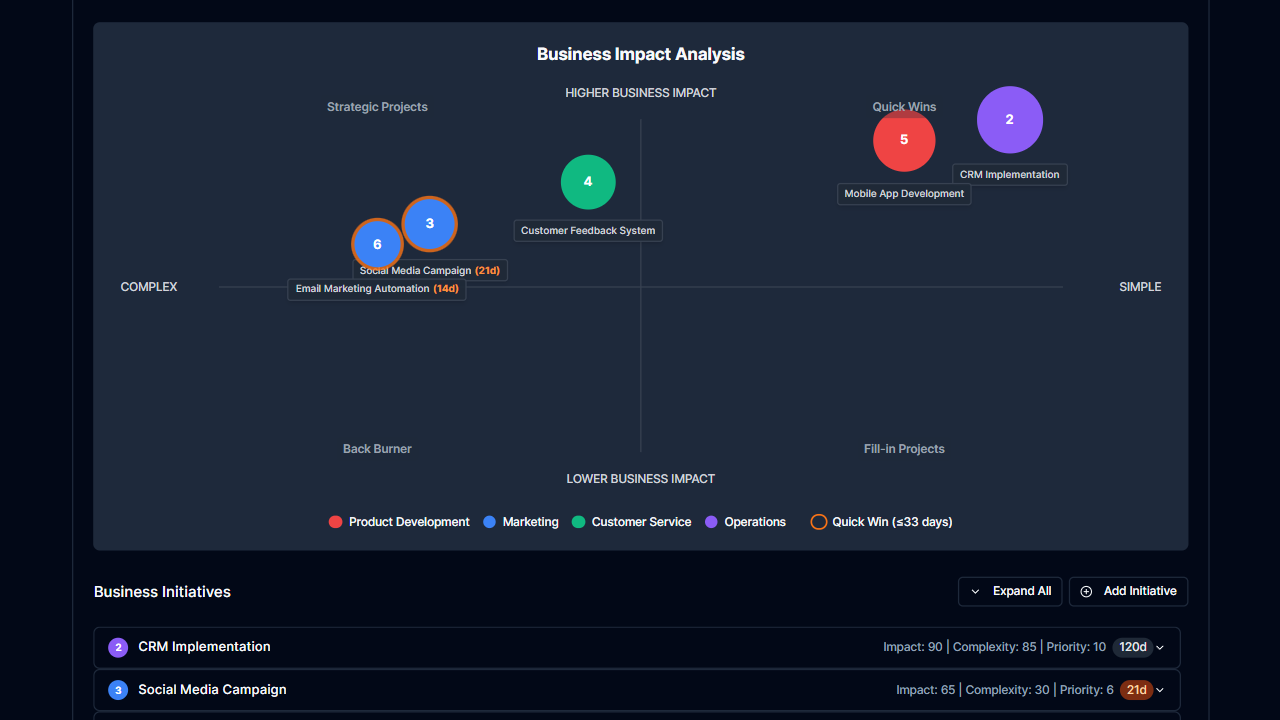Select the red bubble numbered 5 on the chart
1280x720 pixels.
[x=904, y=140]
